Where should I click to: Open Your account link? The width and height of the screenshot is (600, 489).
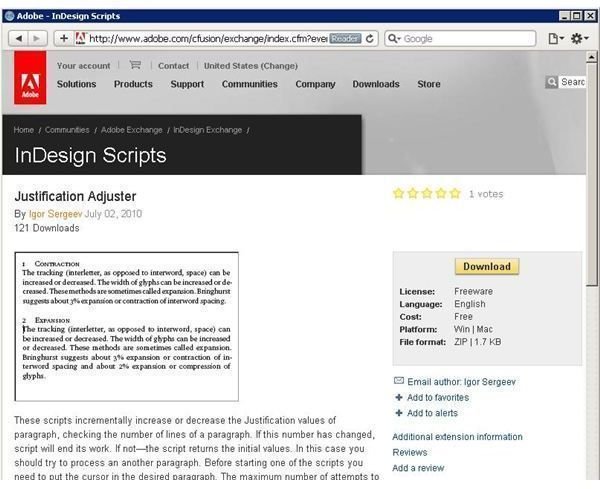coord(83,66)
